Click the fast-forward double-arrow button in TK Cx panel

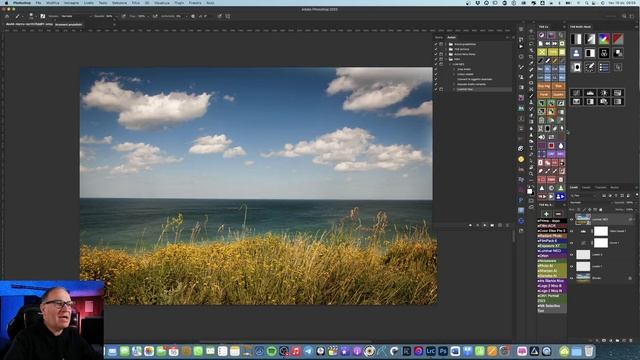554,44
